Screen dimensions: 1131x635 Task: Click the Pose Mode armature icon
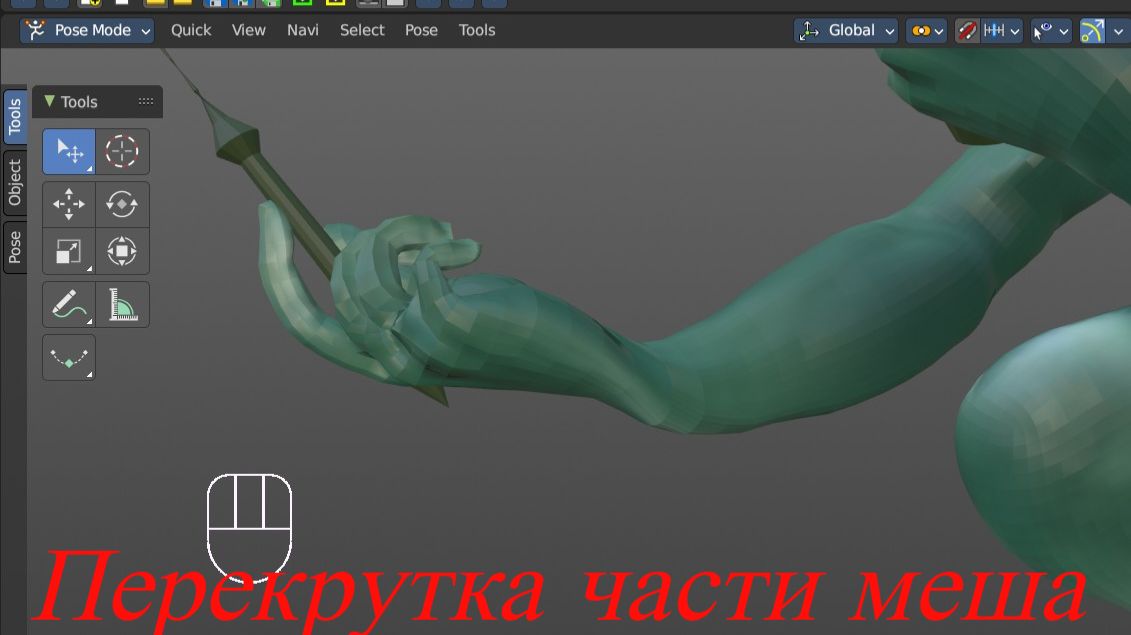click(35, 30)
